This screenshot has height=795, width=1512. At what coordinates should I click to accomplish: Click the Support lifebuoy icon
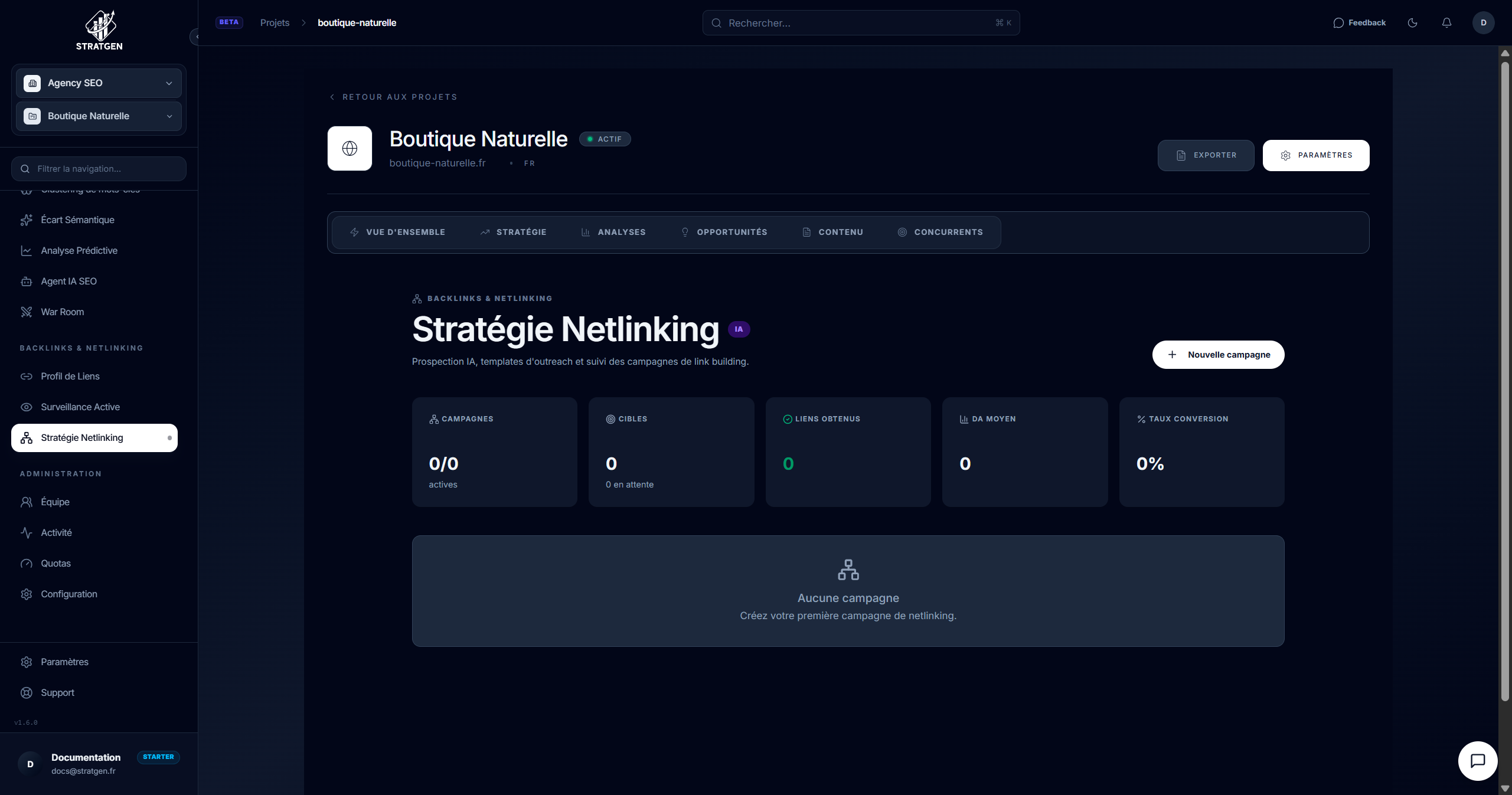click(x=27, y=693)
